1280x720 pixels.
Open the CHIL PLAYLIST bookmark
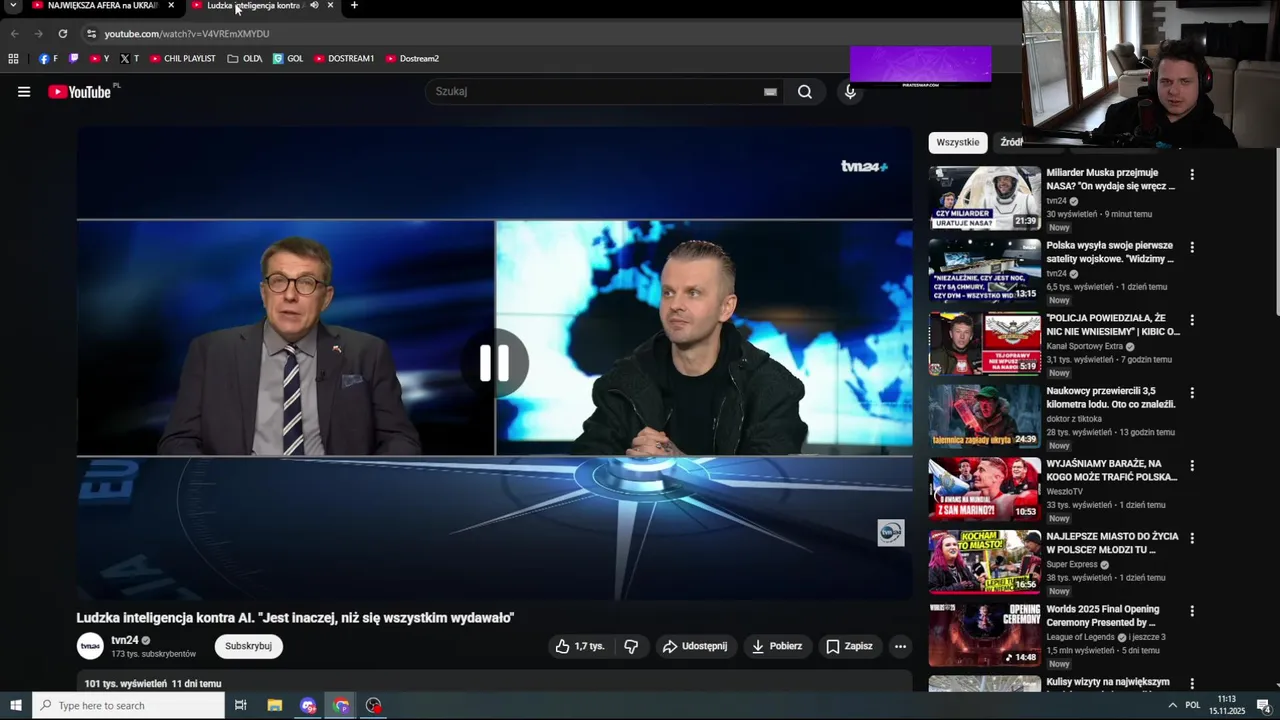(183, 59)
